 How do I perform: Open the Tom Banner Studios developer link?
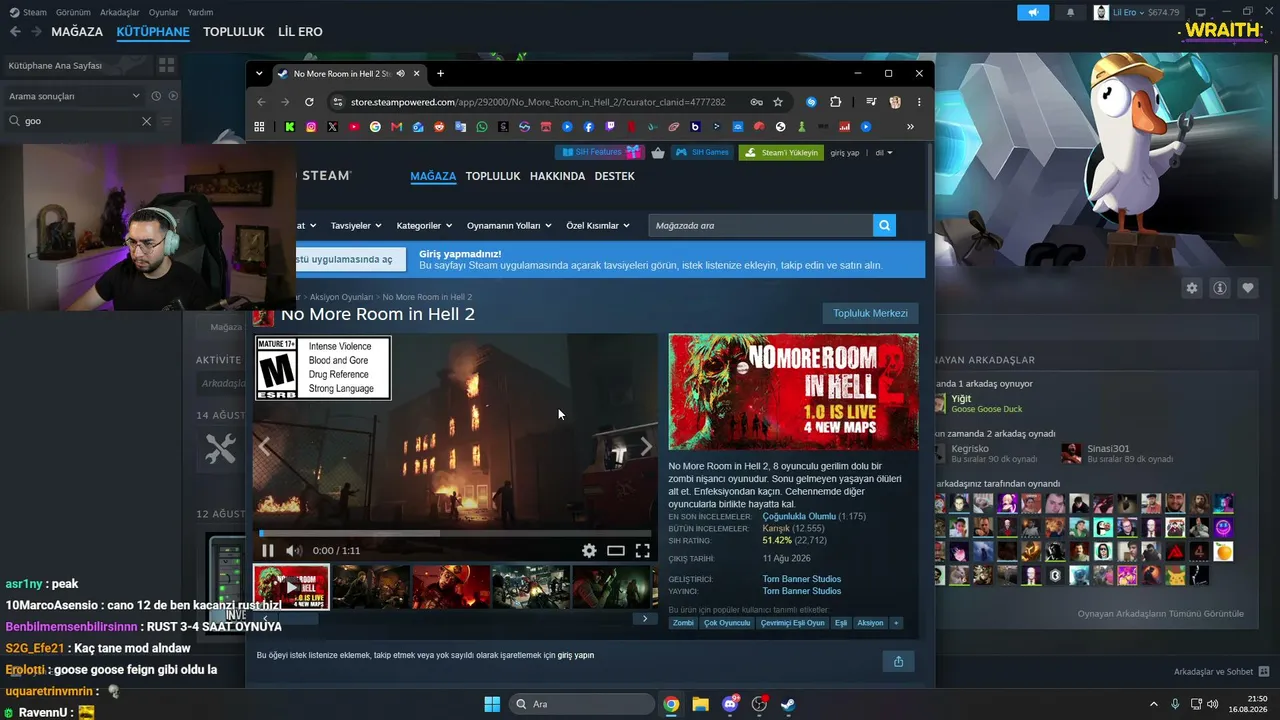tap(802, 579)
